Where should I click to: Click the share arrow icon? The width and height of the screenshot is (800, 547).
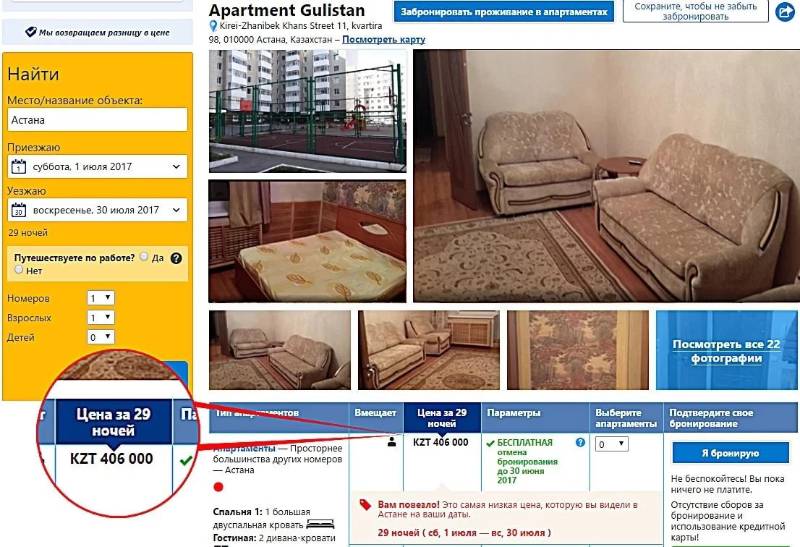point(785,12)
